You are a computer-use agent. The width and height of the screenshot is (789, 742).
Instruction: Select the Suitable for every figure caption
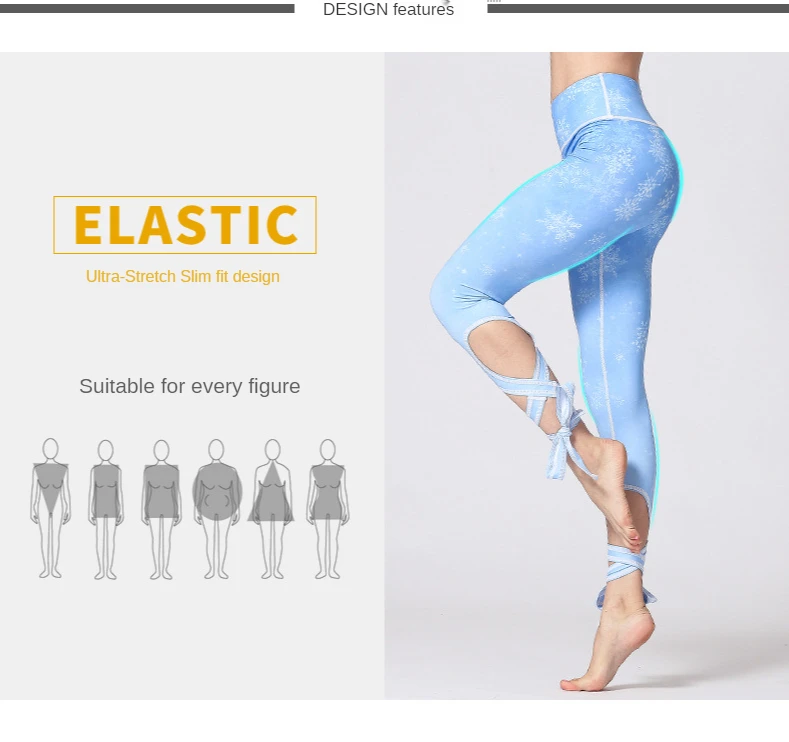(190, 386)
